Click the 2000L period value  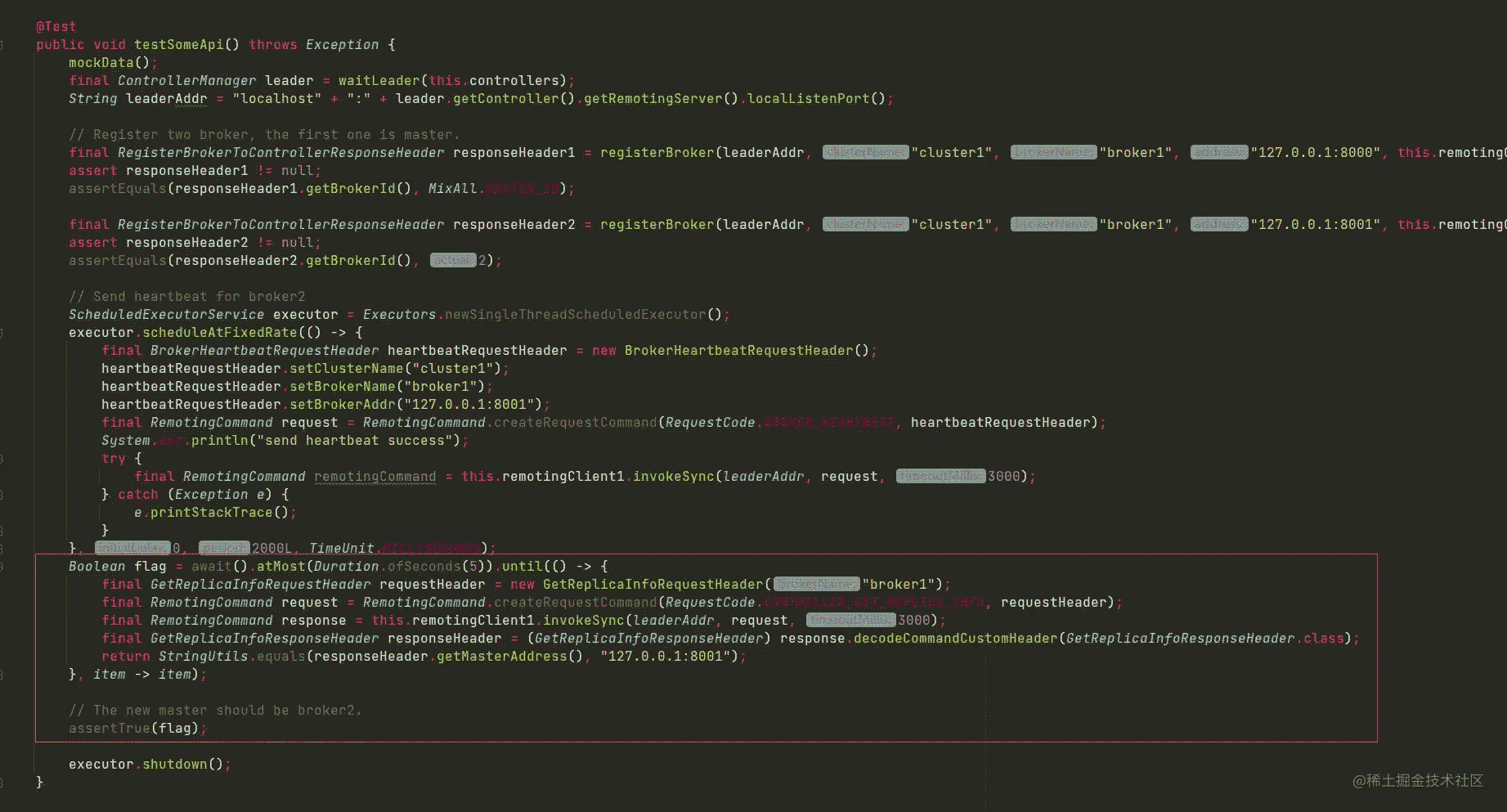[x=271, y=549]
